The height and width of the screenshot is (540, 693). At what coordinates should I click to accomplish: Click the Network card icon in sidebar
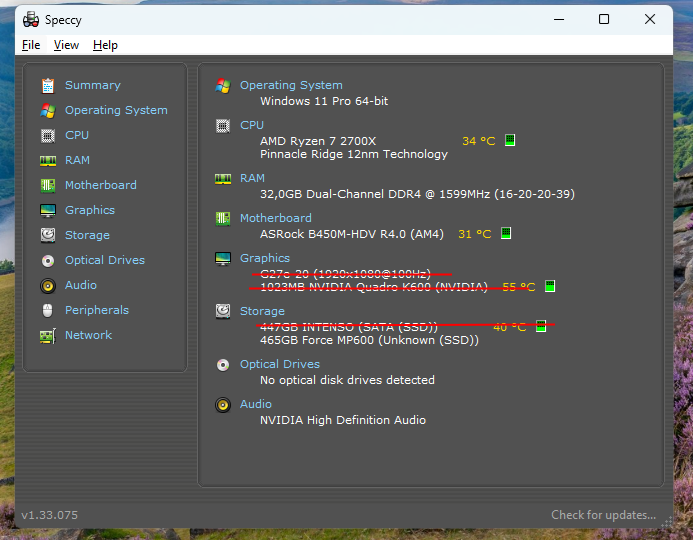click(x=48, y=336)
